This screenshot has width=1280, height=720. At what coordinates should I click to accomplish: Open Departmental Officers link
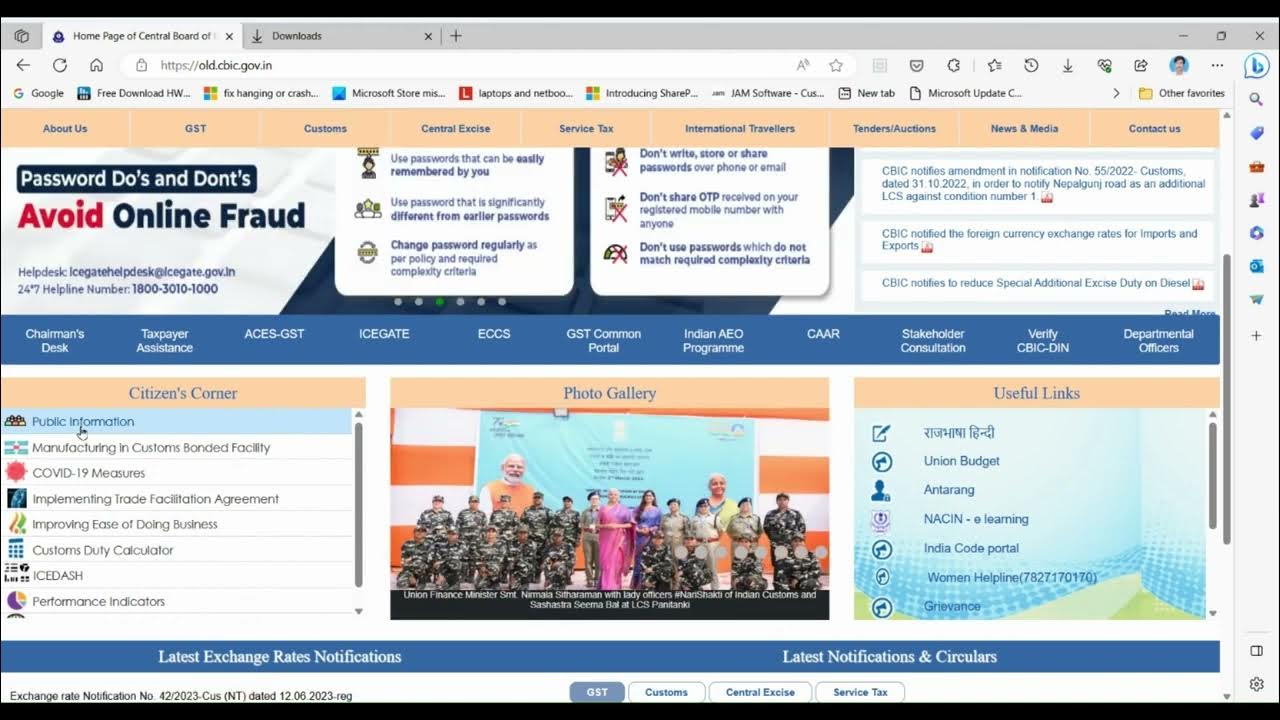1158,341
